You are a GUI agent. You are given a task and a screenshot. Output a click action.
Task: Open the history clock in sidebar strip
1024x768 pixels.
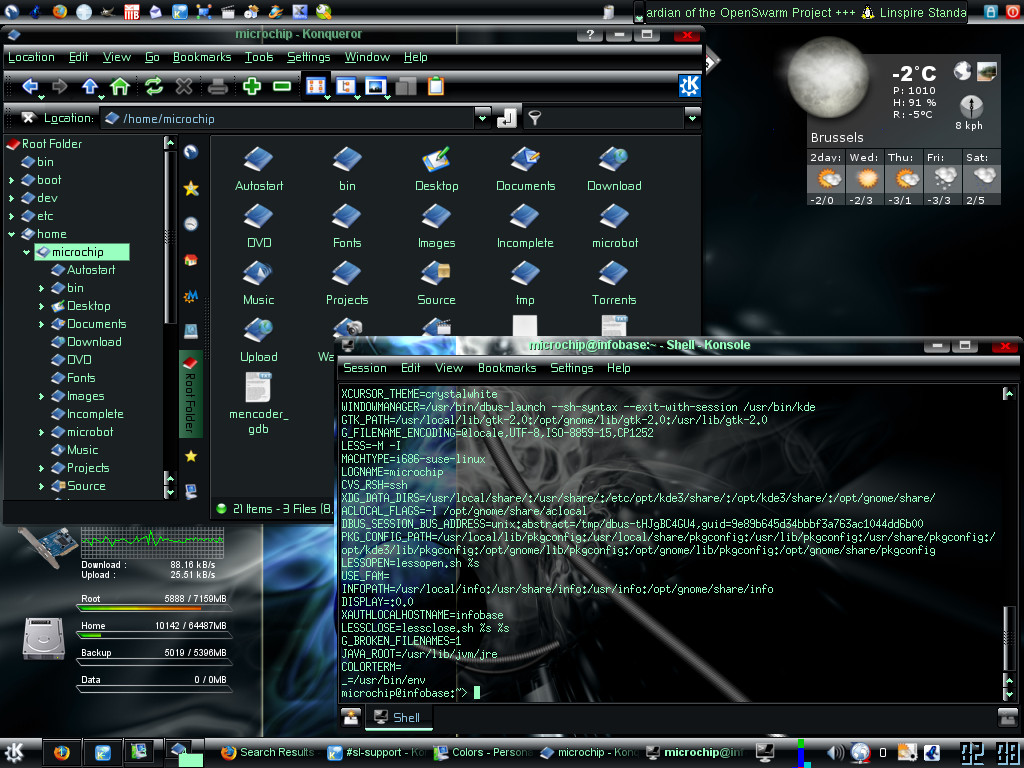191,224
